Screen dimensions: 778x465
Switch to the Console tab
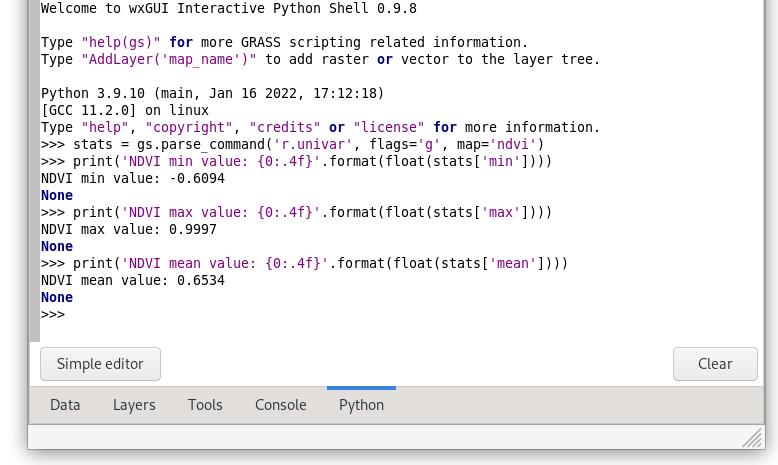280,405
